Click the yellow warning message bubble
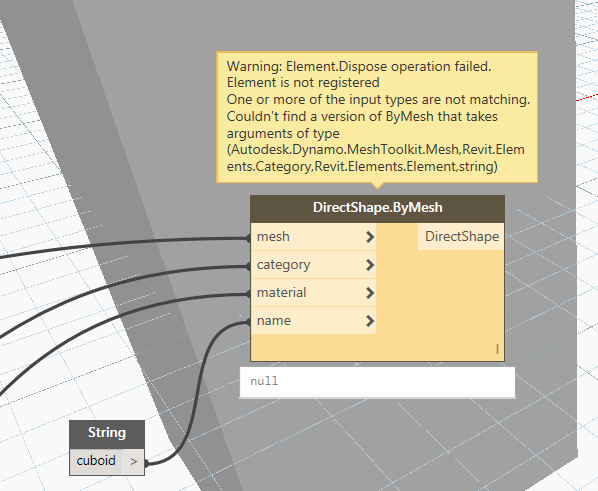 [x=377, y=117]
